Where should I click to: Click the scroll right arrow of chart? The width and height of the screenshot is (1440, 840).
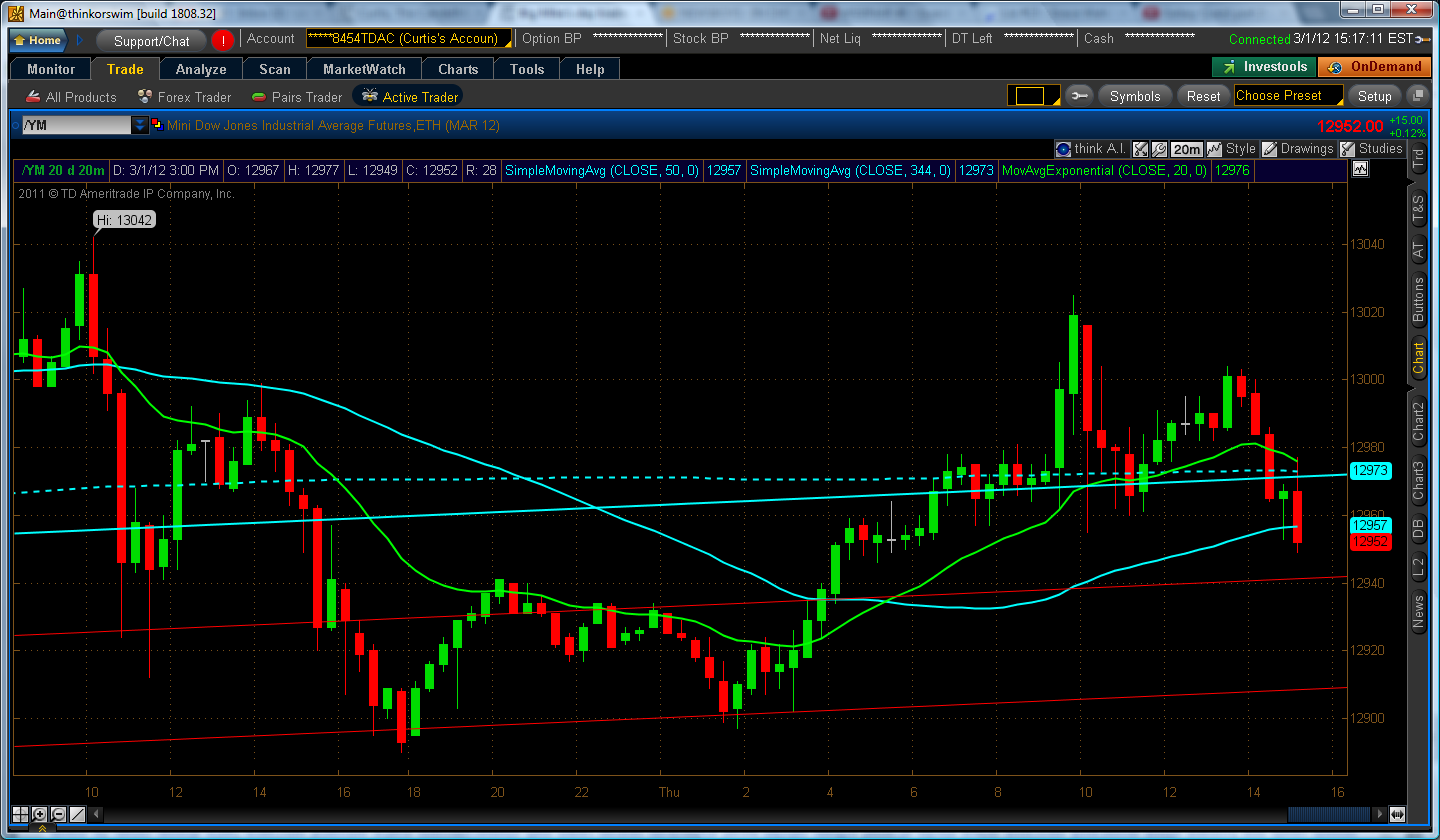1381,814
